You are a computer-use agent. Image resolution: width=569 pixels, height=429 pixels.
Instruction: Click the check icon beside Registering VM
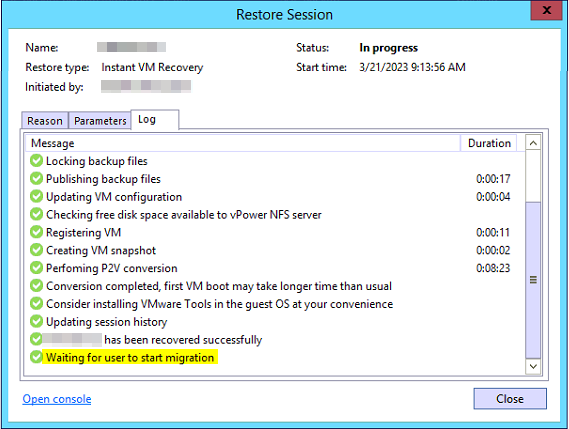point(36,232)
